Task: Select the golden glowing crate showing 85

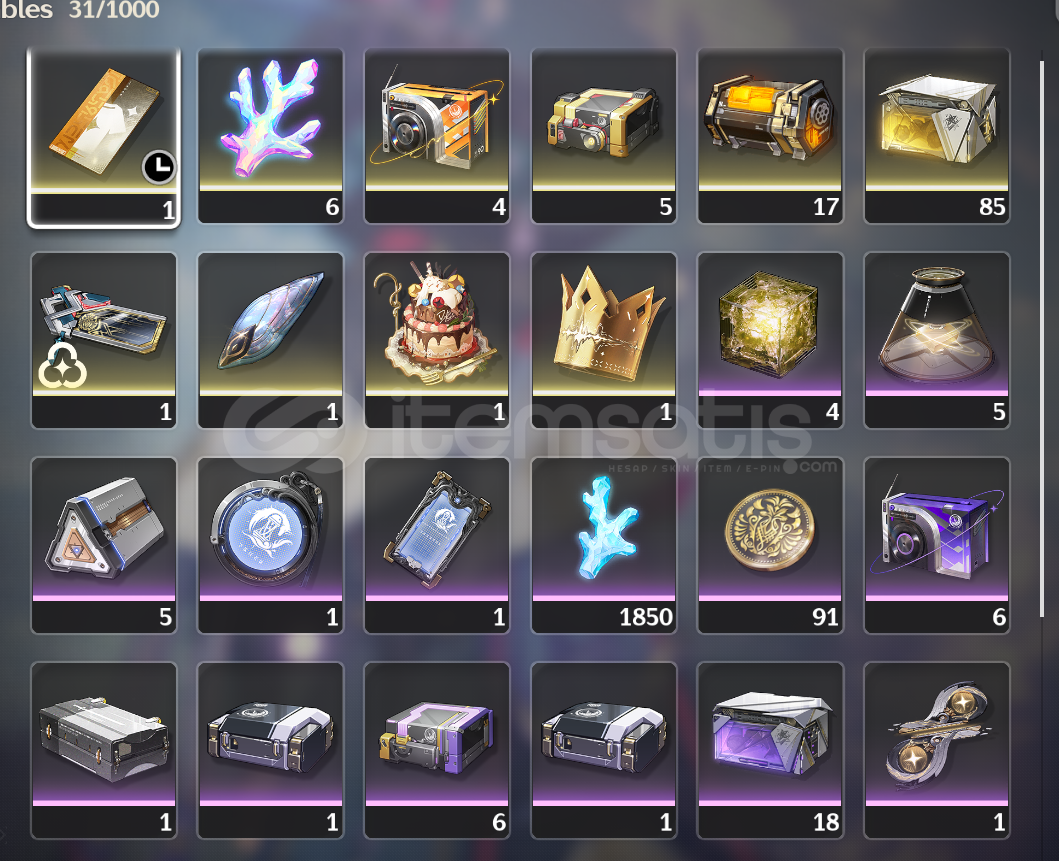Action: point(937,136)
